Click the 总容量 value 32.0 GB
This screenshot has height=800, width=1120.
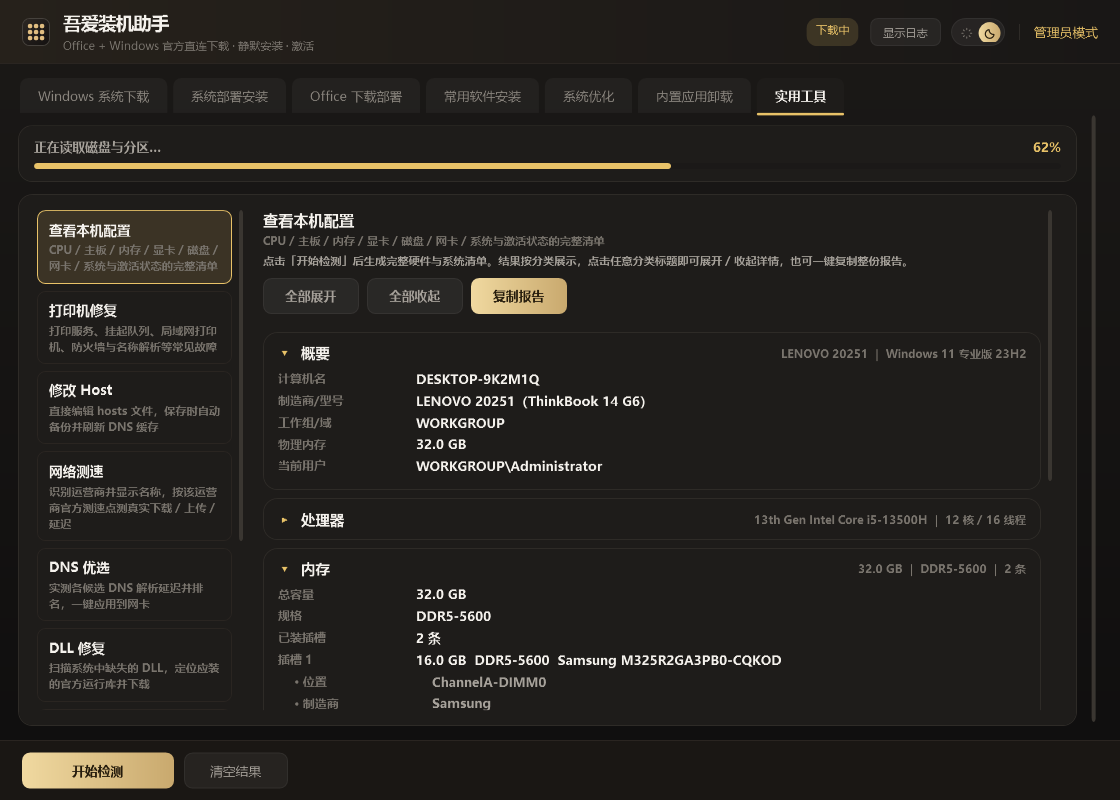441,594
